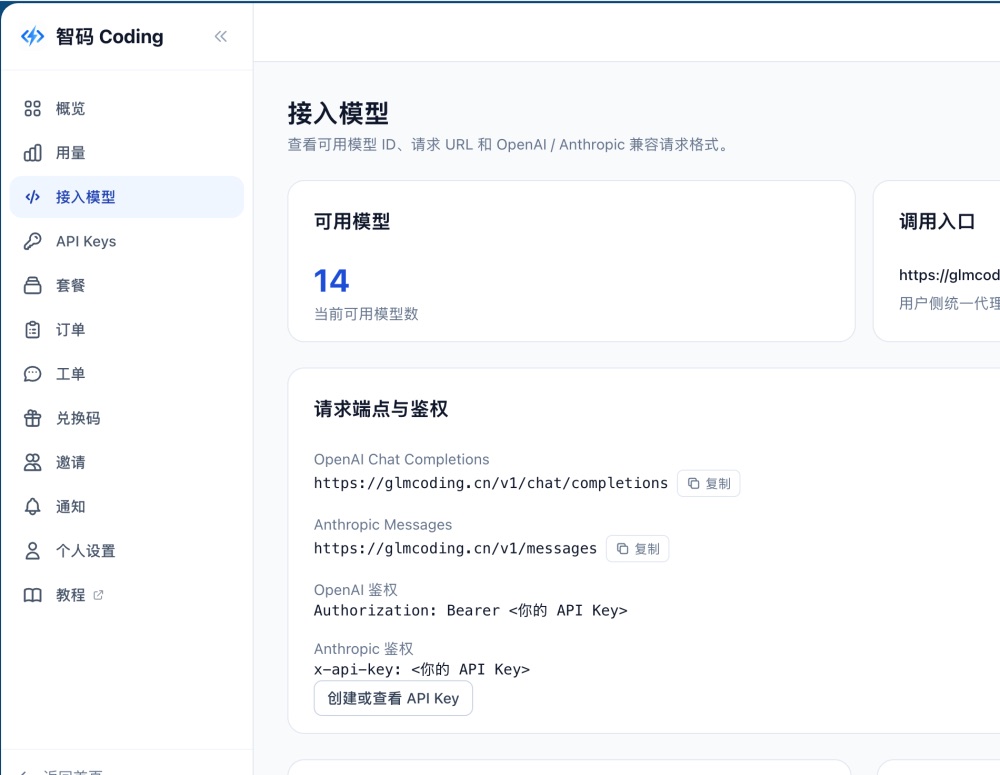Click OpenAI 鉴权 label
The height and width of the screenshot is (775, 1000).
(x=355, y=590)
